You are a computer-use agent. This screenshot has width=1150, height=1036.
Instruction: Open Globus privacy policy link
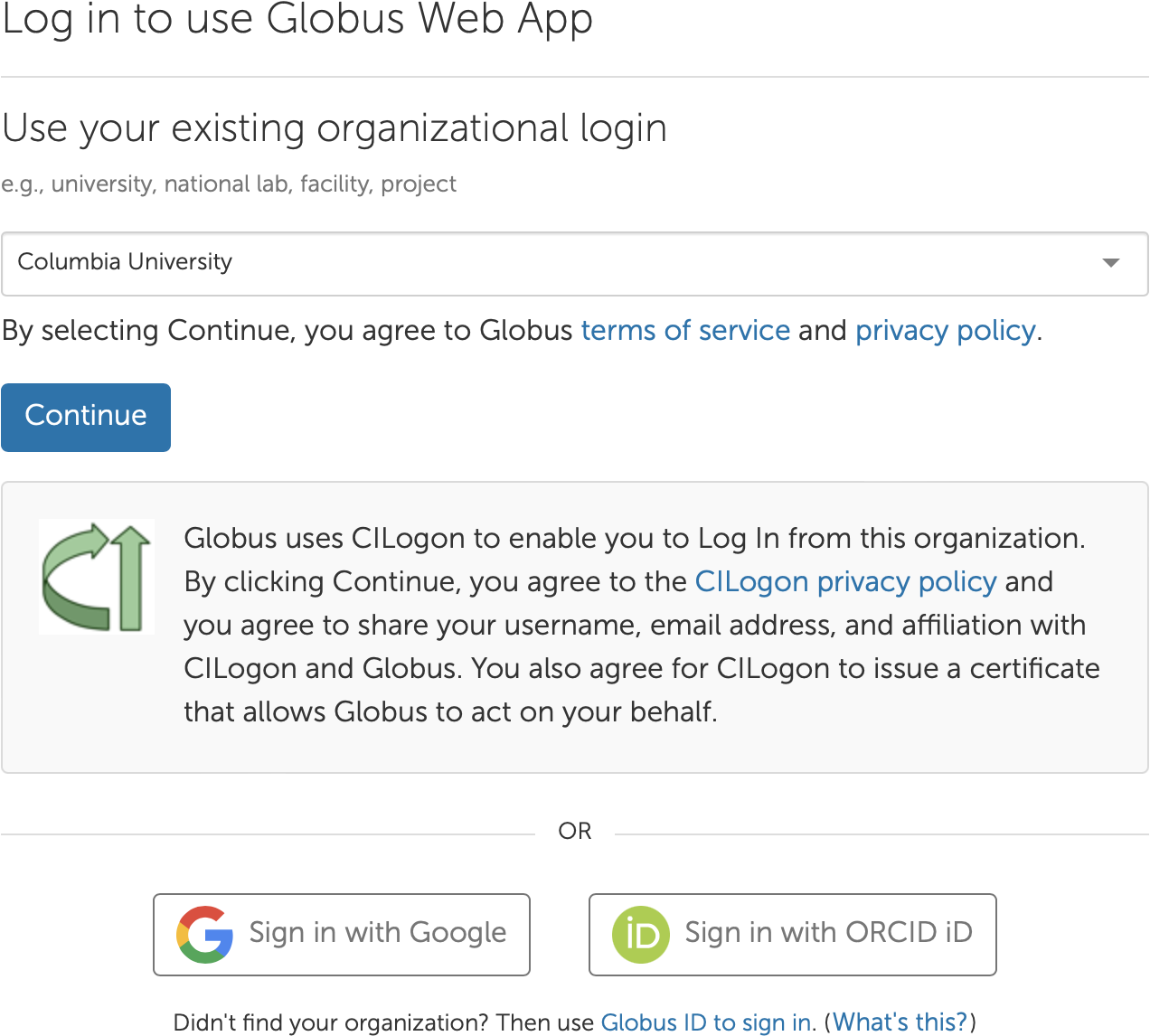(x=945, y=331)
